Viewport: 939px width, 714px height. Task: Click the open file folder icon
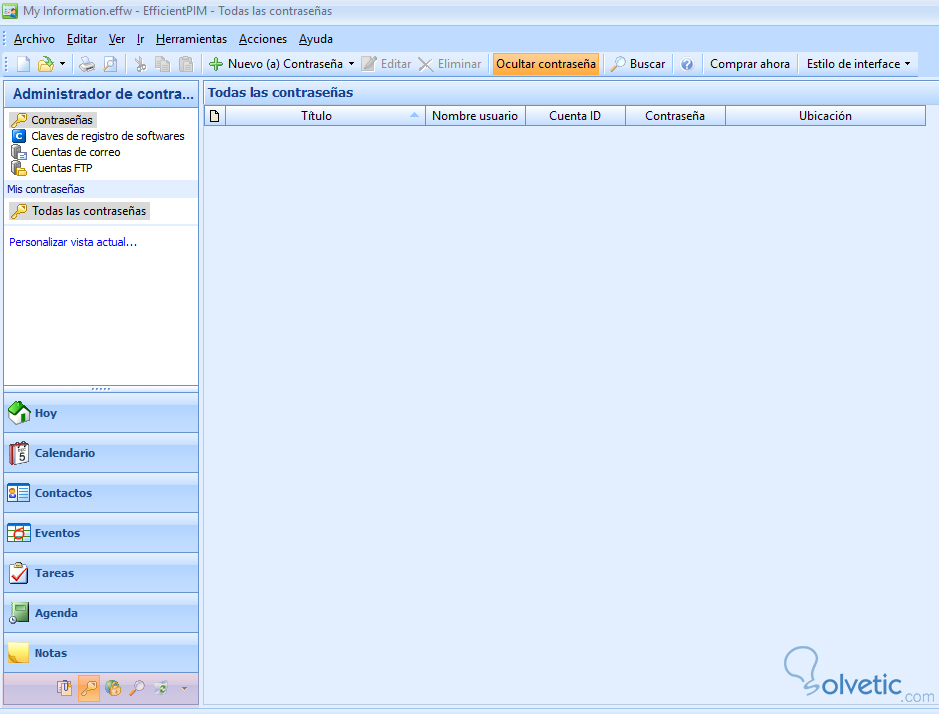[46, 64]
